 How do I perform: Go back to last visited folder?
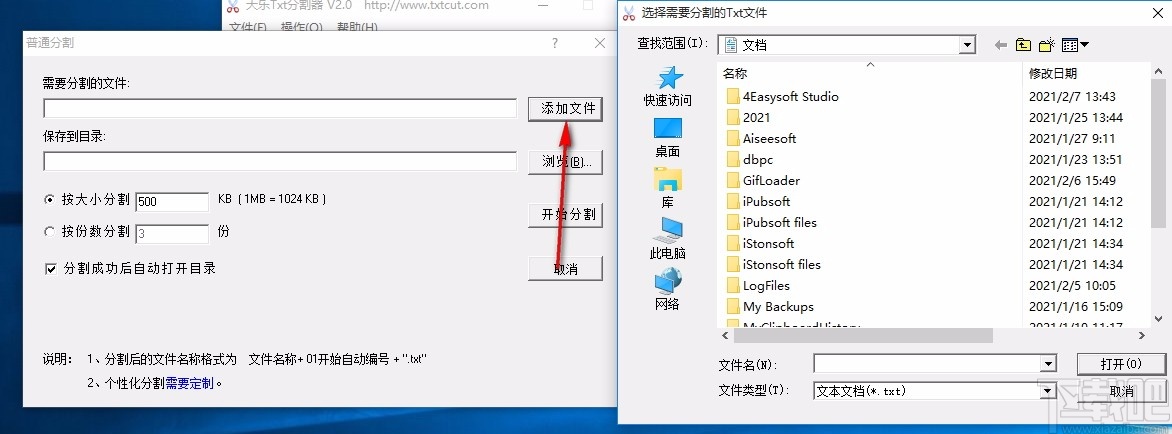pos(1001,45)
